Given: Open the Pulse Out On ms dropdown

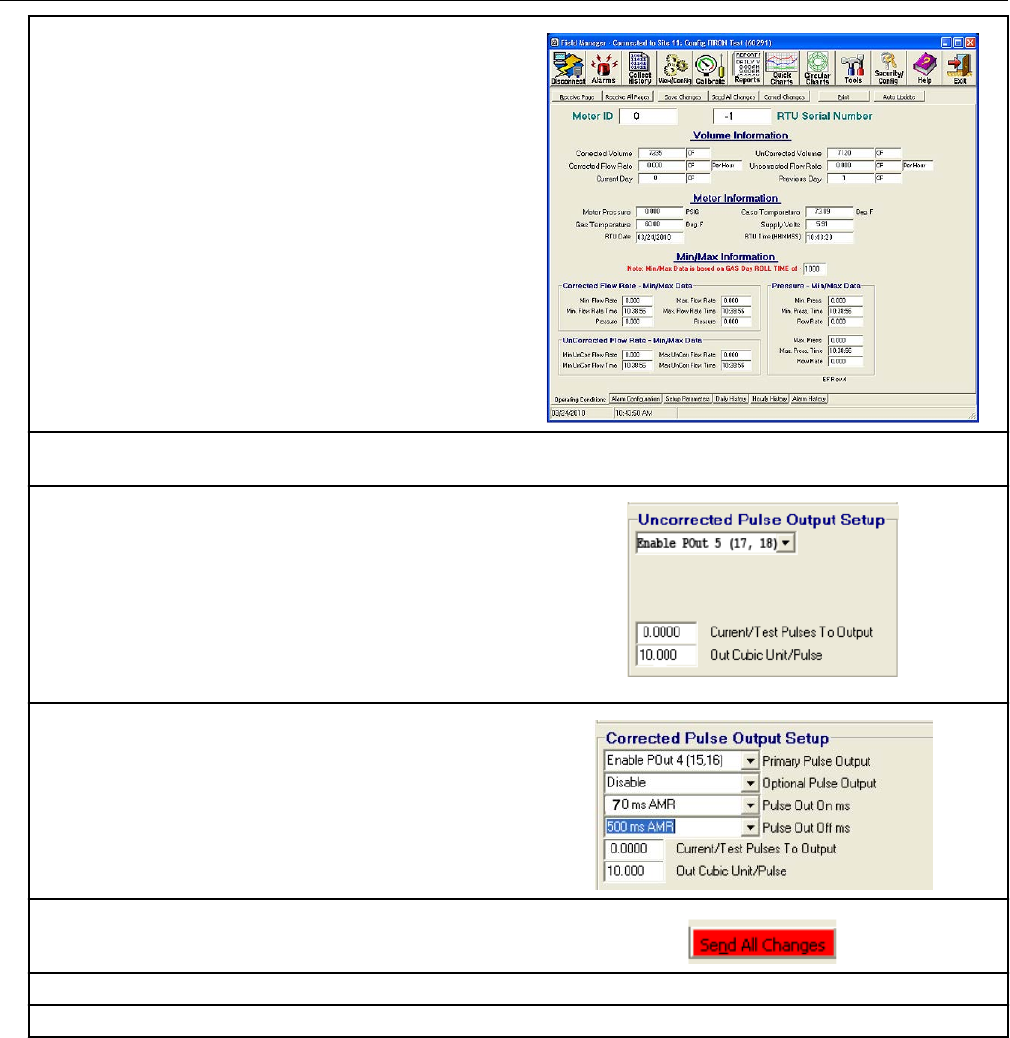Looking at the screenshot, I should pos(750,806).
